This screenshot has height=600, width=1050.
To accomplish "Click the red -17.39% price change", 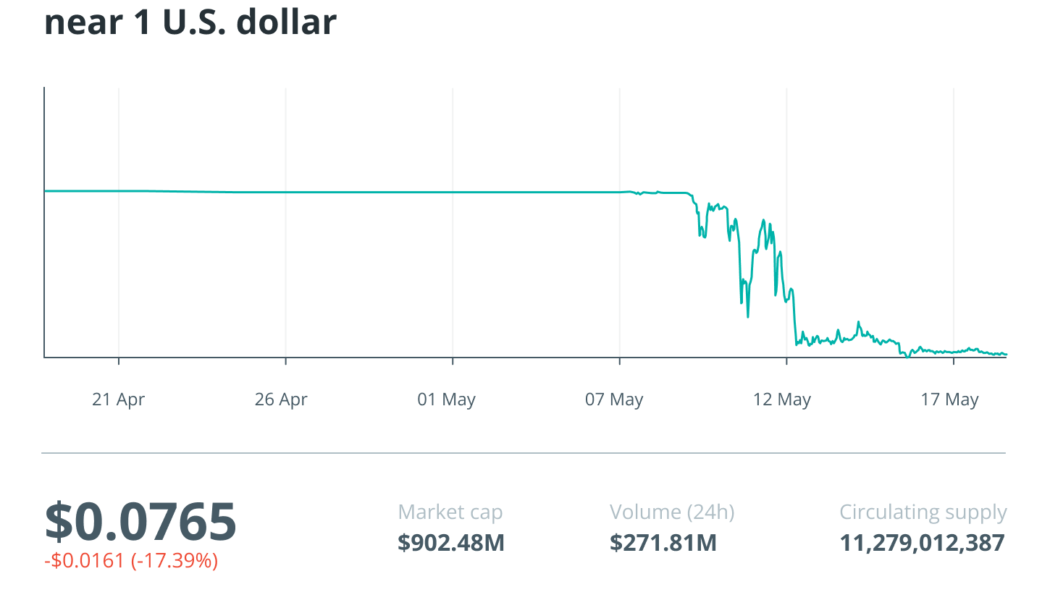I will click(x=131, y=561).
